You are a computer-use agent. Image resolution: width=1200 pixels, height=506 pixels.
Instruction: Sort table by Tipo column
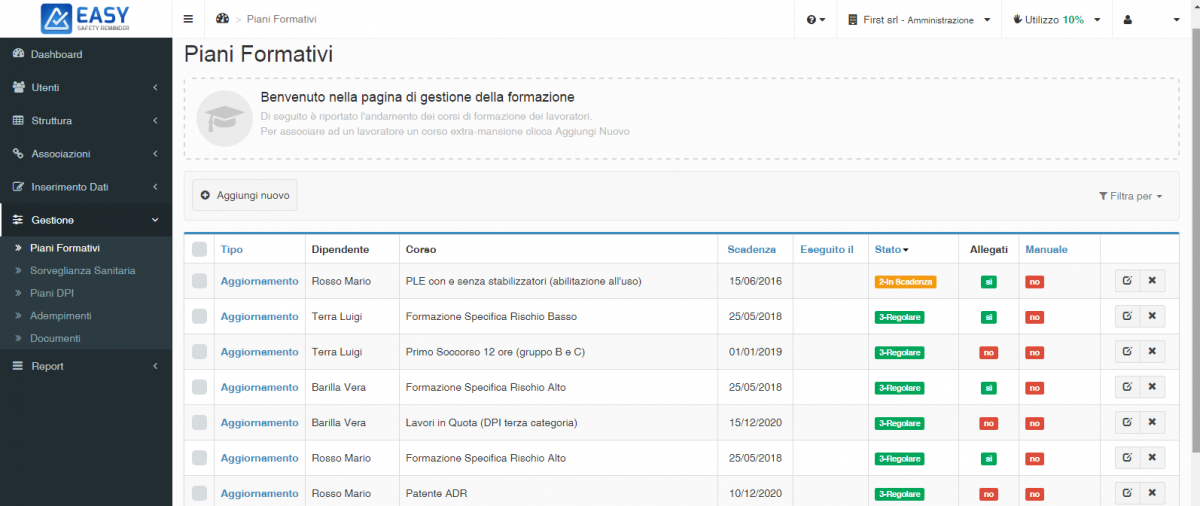[x=232, y=249]
